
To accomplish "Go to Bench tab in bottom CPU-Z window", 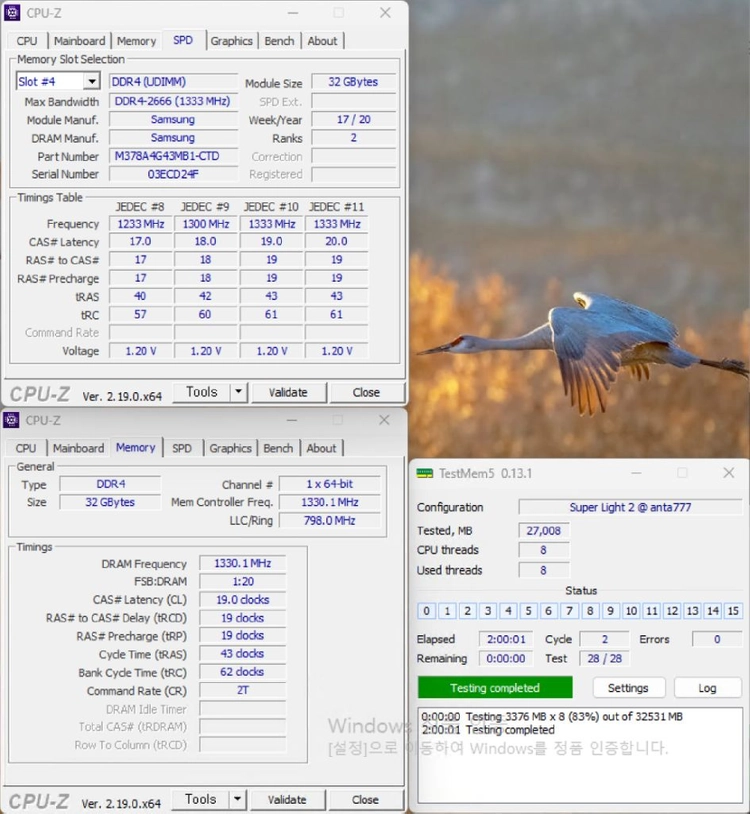I will pyautogui.click(x=278, y=448).
